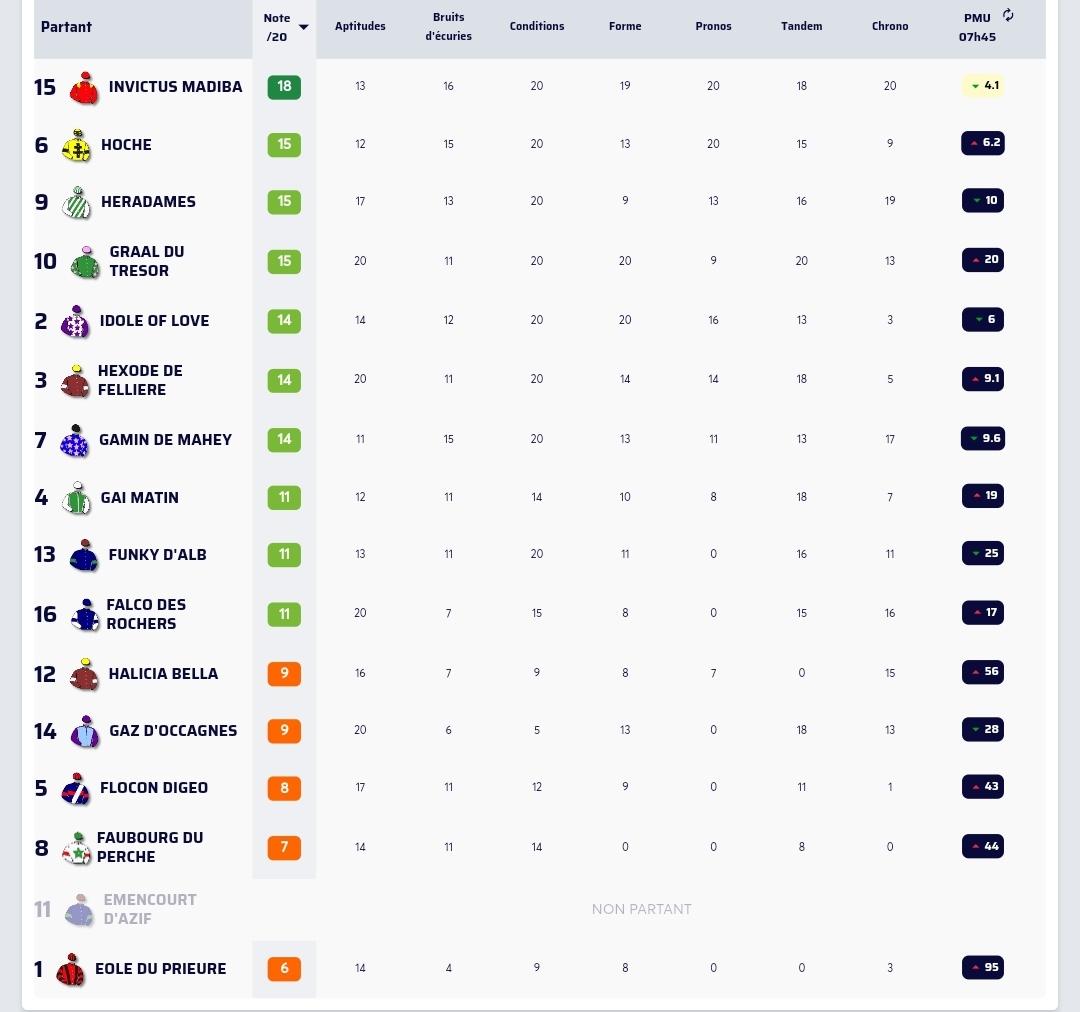Toggle sort arrow beside Note /20
This screenshot has height=1012, width=1080.
[303, 27]
